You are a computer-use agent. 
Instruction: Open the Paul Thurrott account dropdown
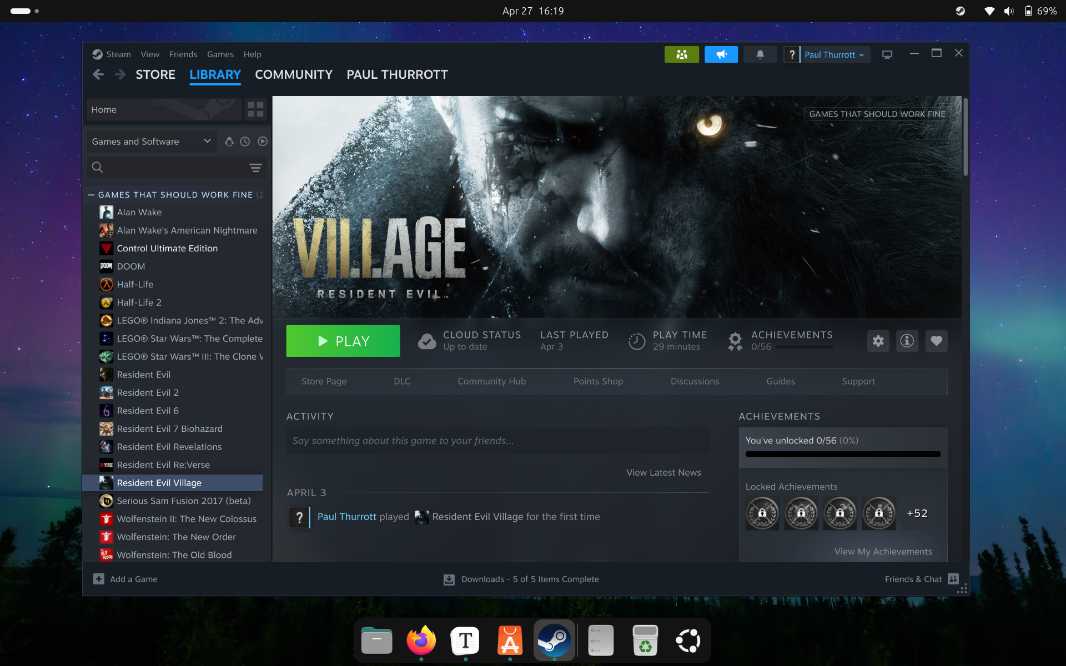click(835, 55)
